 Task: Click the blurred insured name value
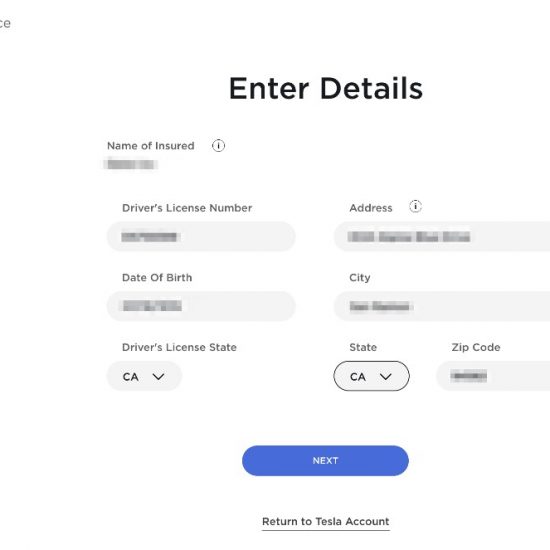[130, 164]
